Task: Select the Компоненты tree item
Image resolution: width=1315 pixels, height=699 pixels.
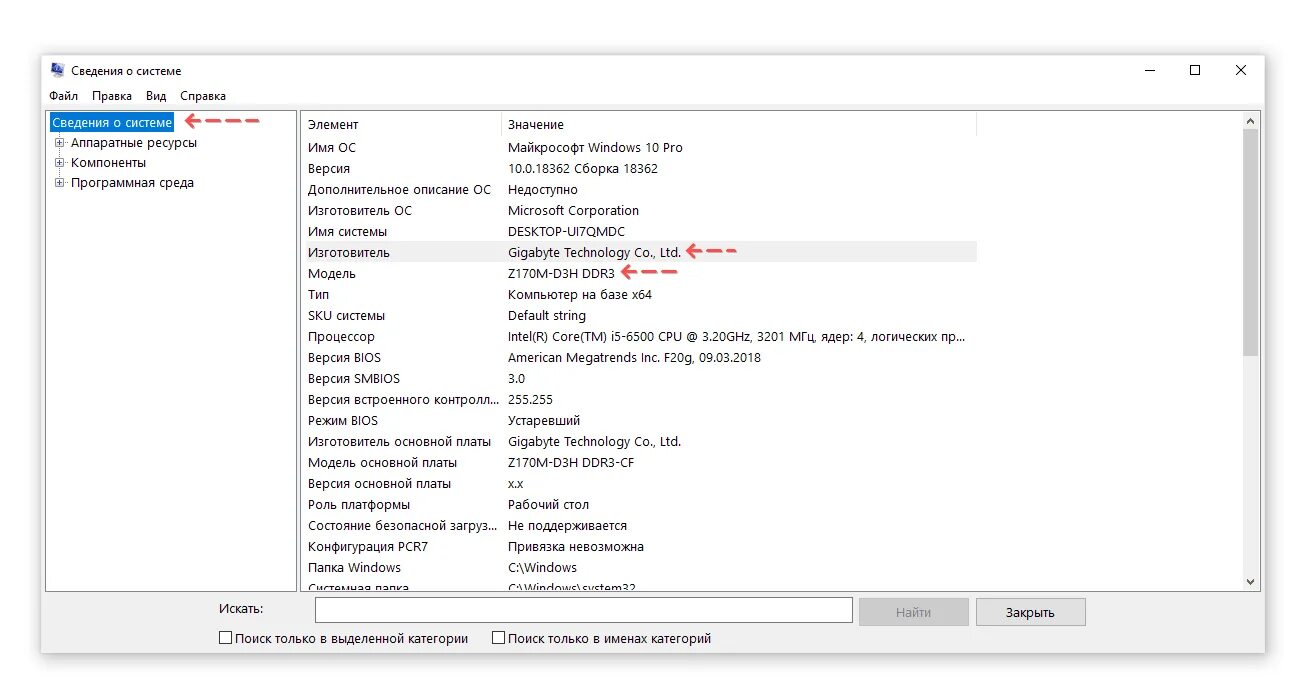Action: (x=108, y=162)
